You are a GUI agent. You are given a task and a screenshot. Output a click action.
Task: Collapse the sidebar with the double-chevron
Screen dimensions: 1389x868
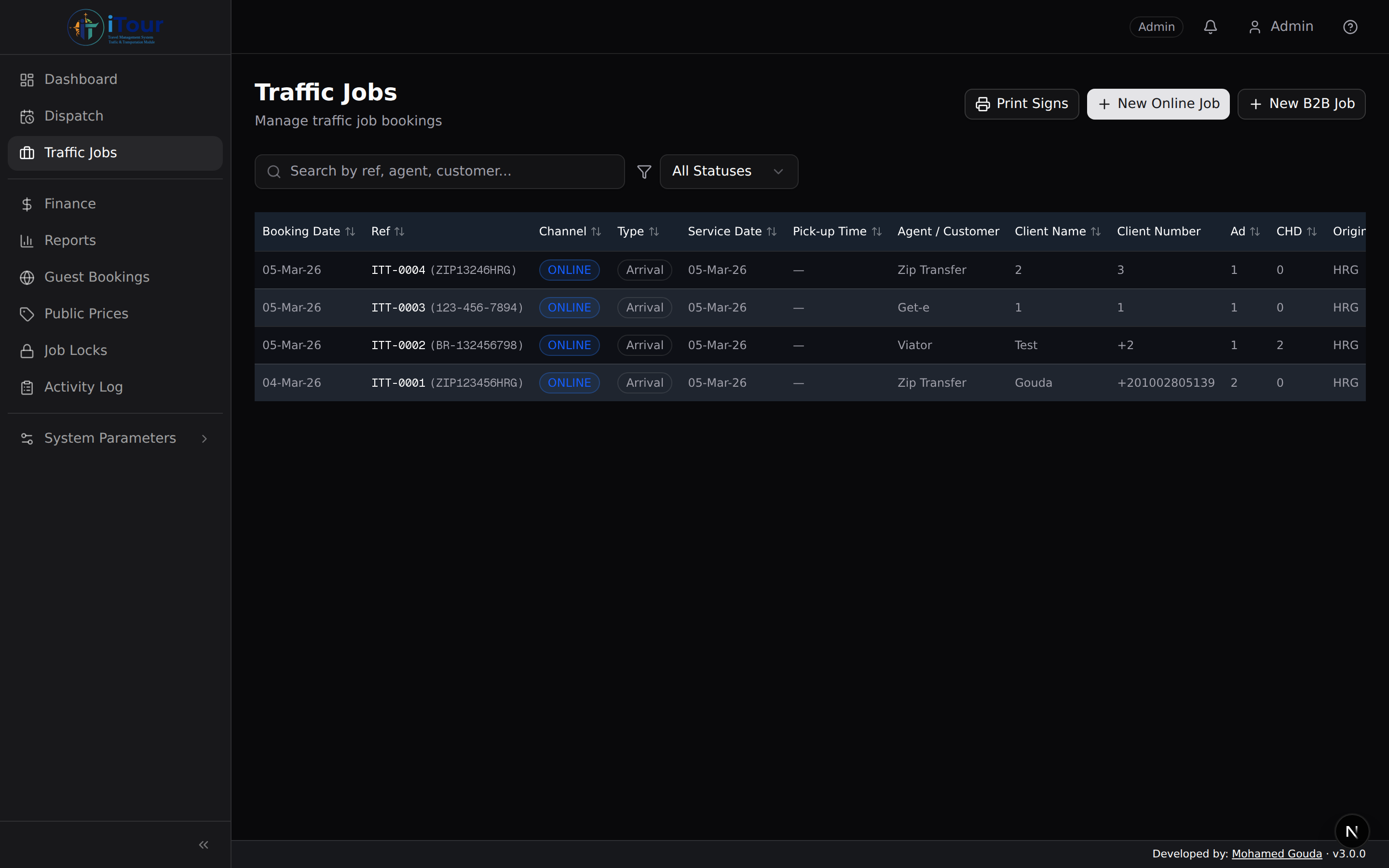(x=203, y=844)
